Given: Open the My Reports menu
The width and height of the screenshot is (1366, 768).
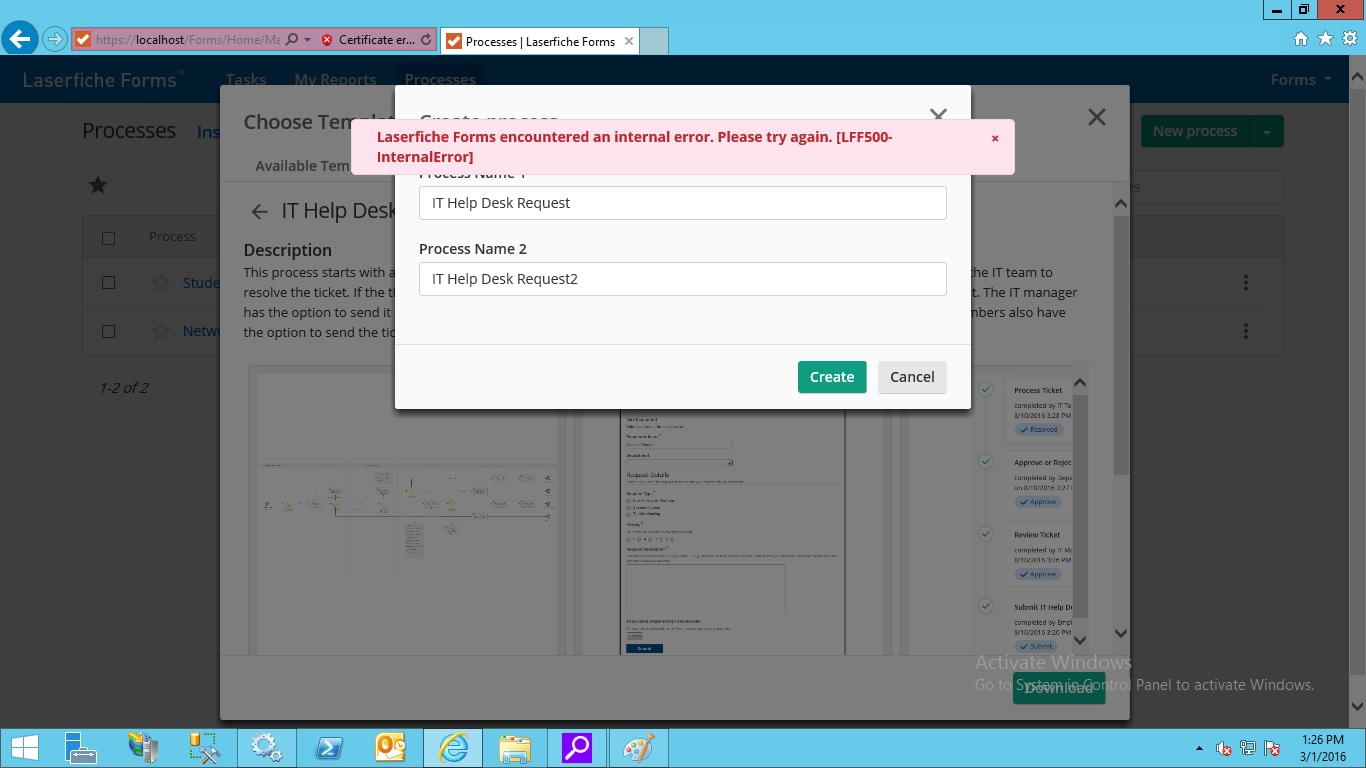Looking at the screenshot, I should coord(335,80).
